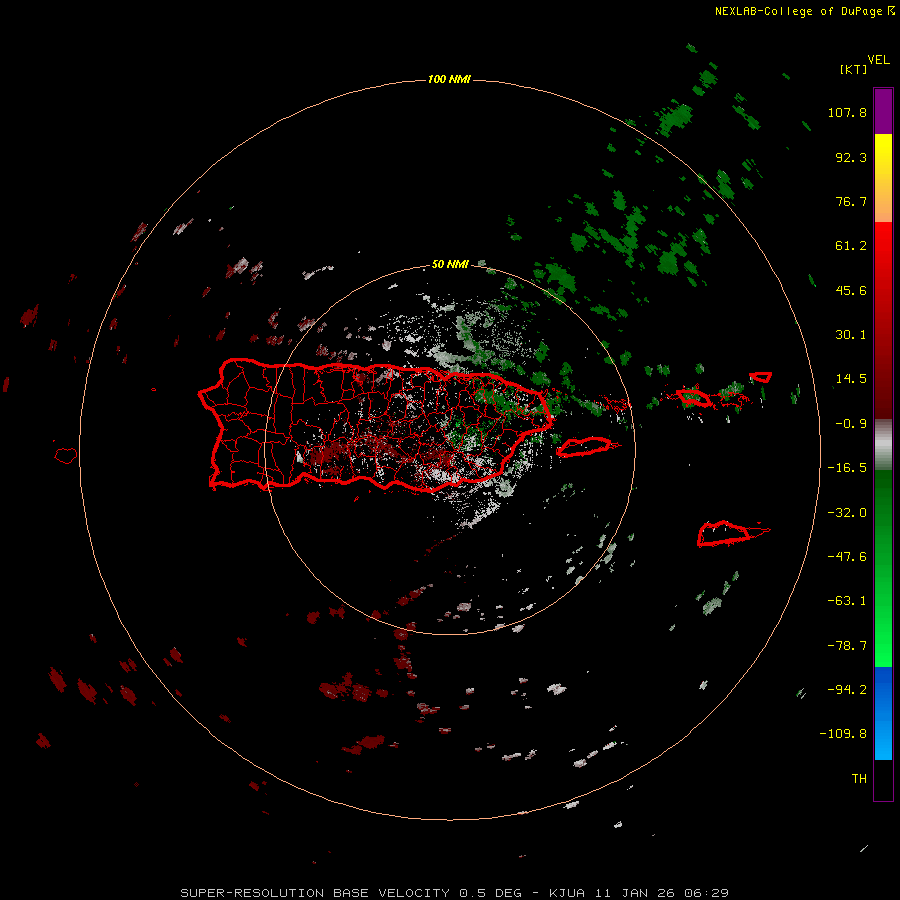This screenshot has height=900, width=900.
Task: Select the 14.5 velocity legend value
Action: (x=851, y=379)
